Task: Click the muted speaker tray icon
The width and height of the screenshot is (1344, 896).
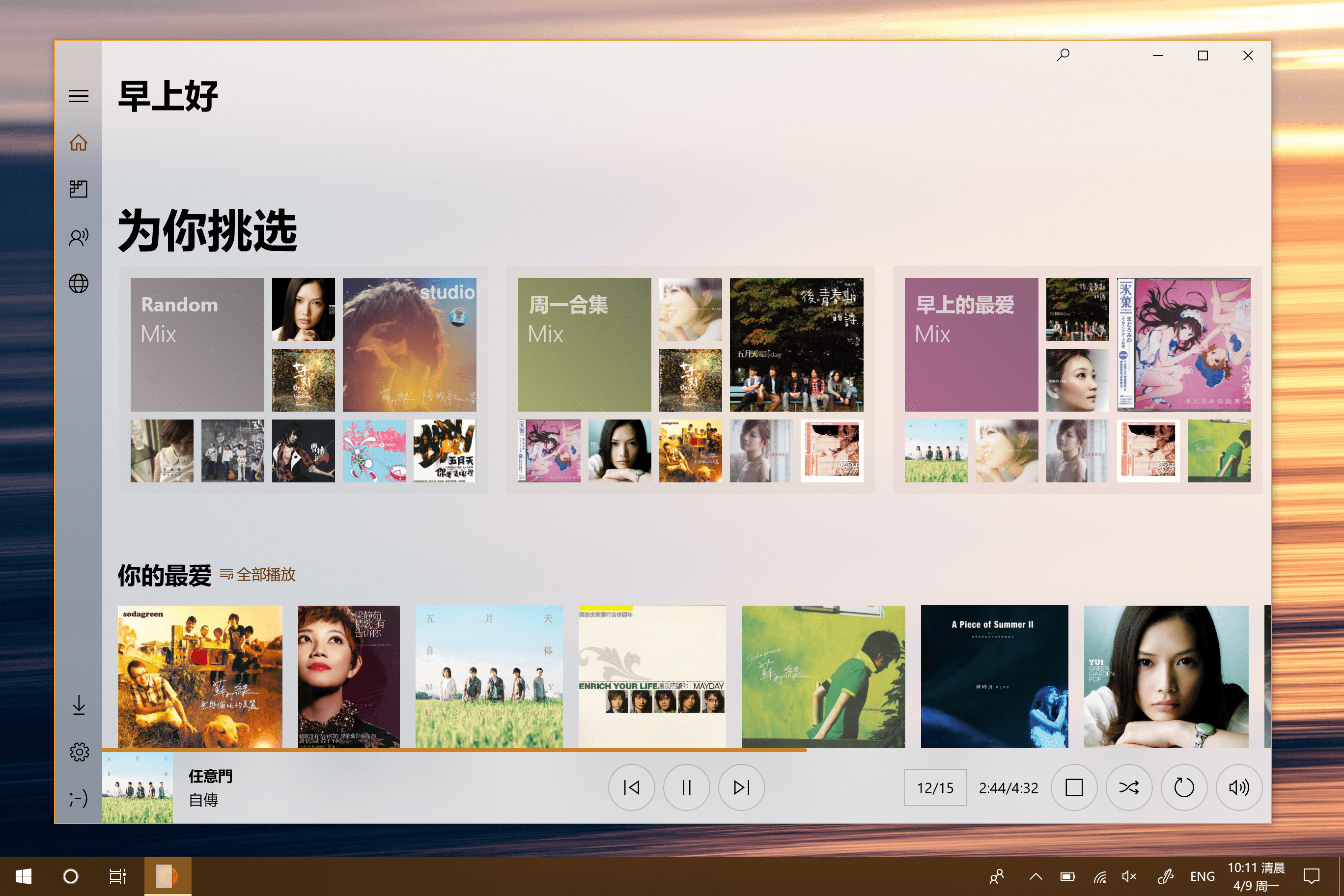Action: pyautogui.click(x=1129, y=876)
